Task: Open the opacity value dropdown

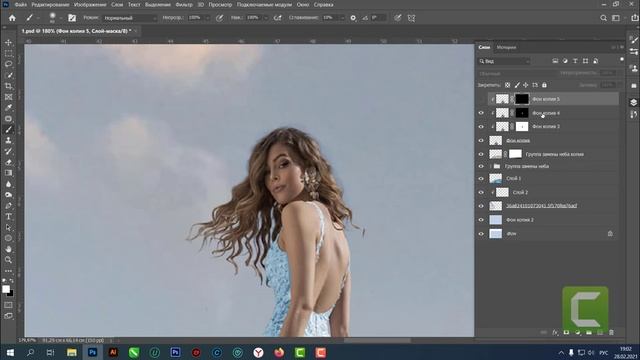Action: (207, 18)
